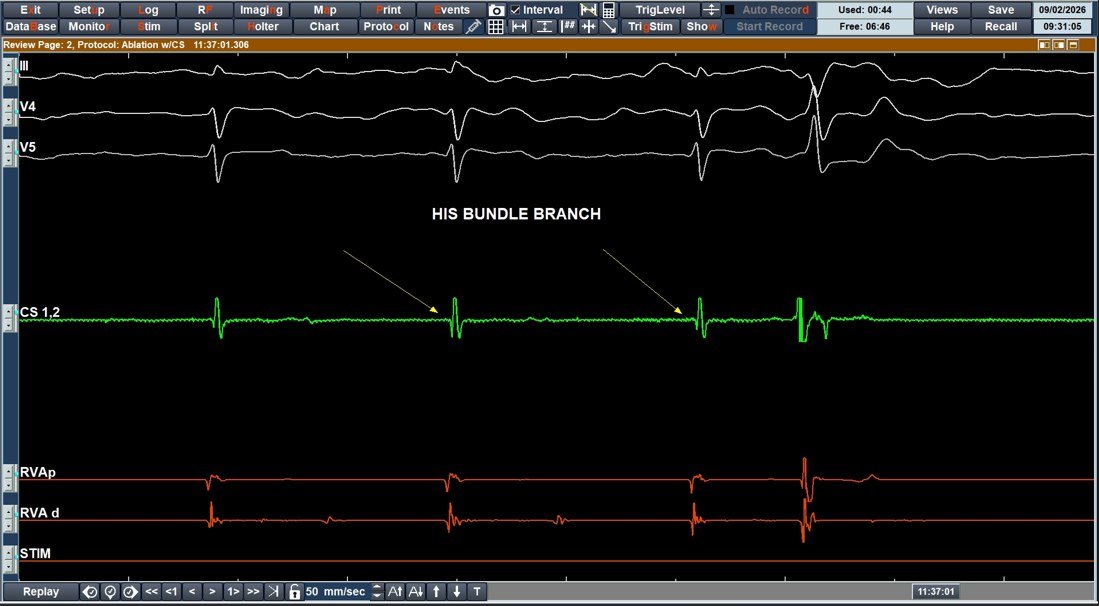The image size is (1099, 606).
Task: Click the T text button in replay bar
Action: [477, 592]
